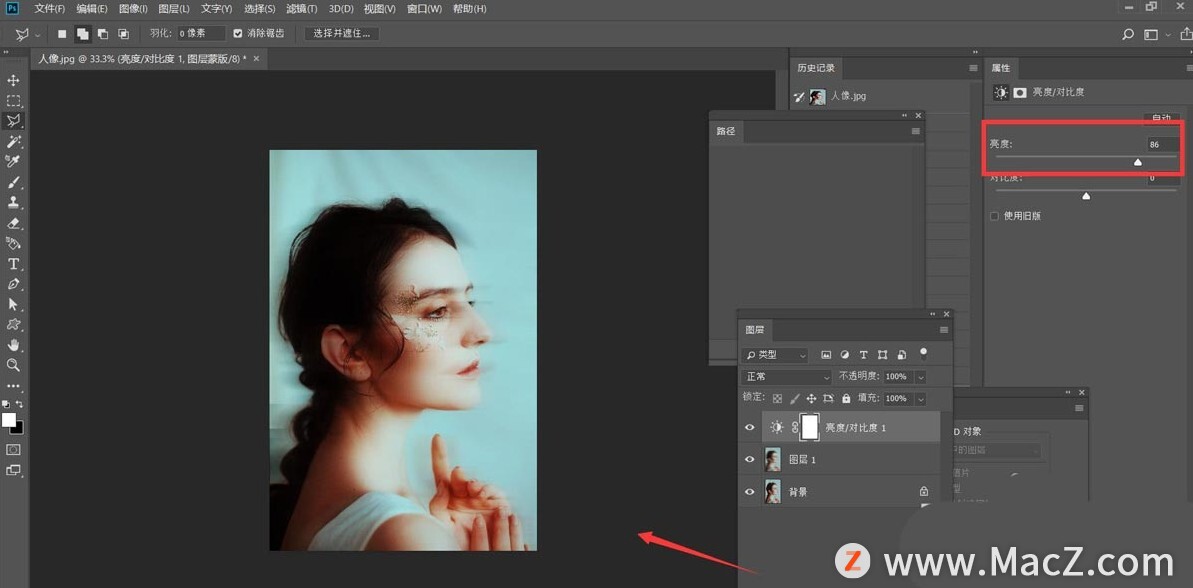Toggle visibility of 图层 1

click(750, 460)
